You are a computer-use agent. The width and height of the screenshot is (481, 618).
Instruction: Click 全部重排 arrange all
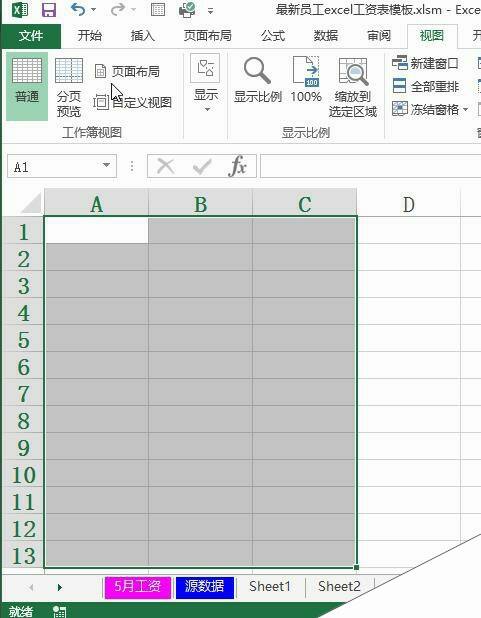click(426, 86)
